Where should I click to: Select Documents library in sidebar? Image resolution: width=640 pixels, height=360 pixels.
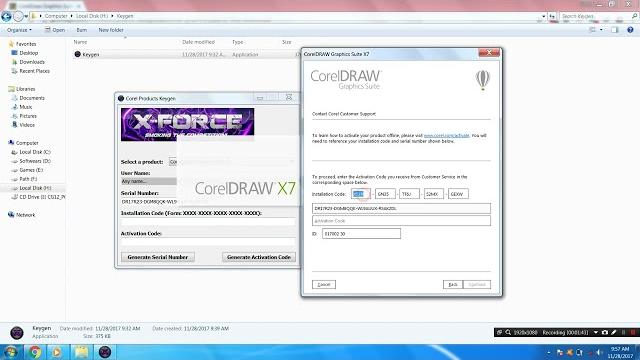pos(32,98)
